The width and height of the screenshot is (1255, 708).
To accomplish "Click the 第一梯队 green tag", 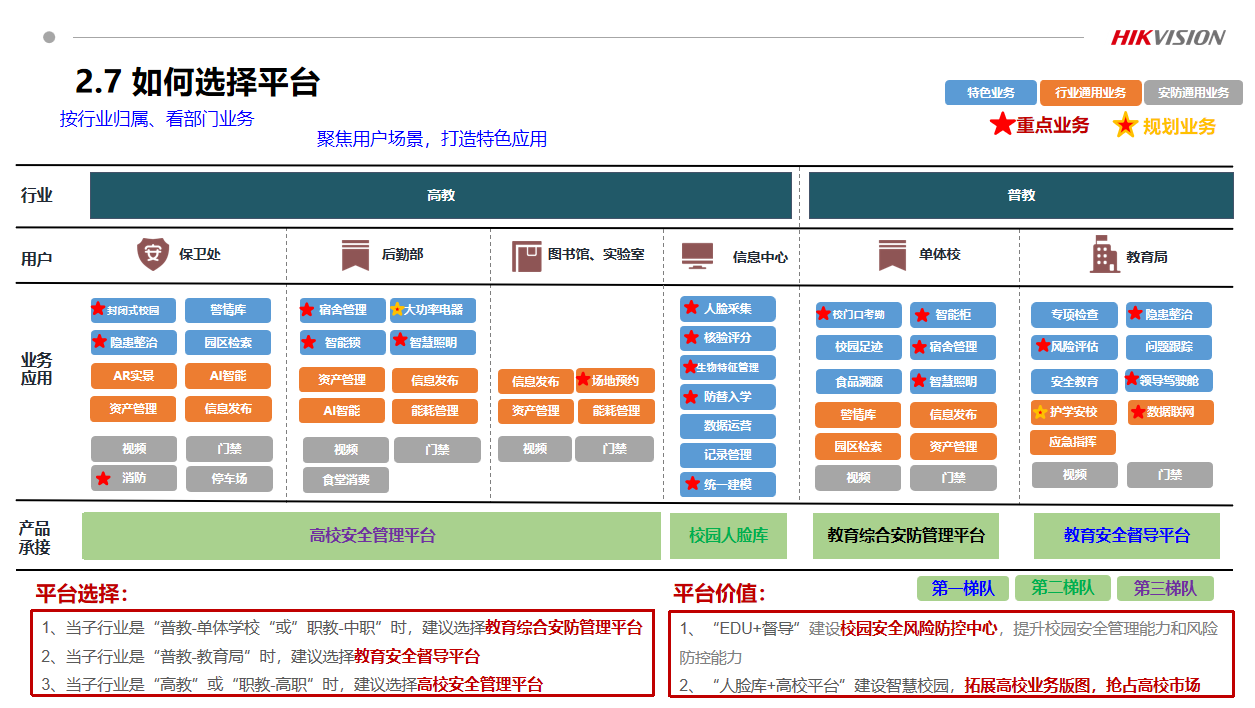I will coord(963,588).
